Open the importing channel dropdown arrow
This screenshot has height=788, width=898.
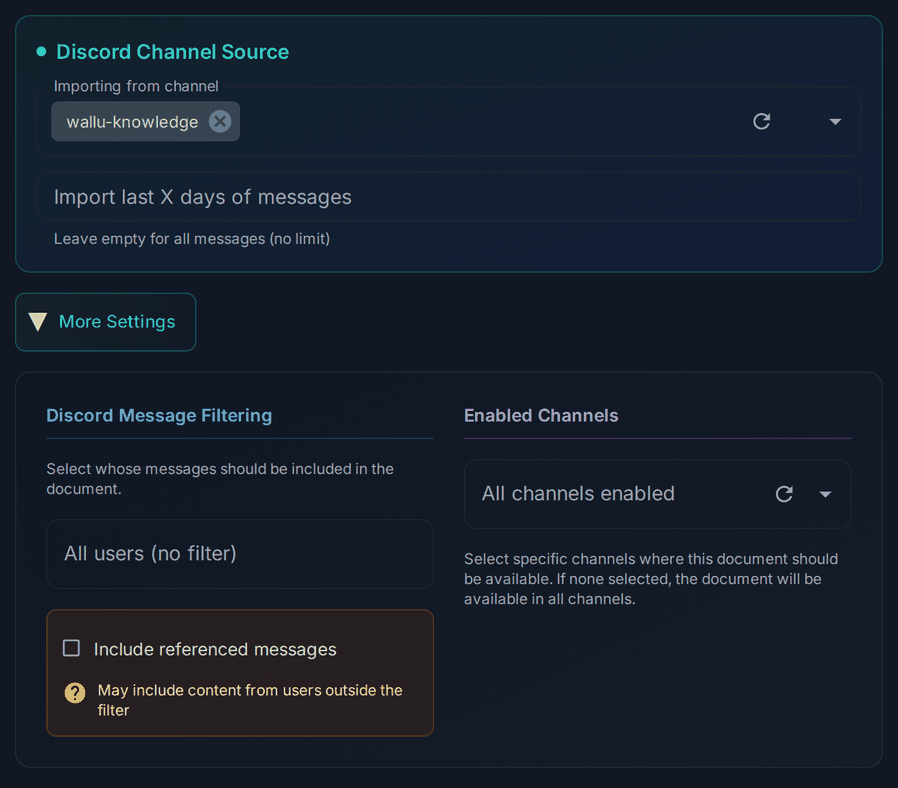(x=835, y=121)
